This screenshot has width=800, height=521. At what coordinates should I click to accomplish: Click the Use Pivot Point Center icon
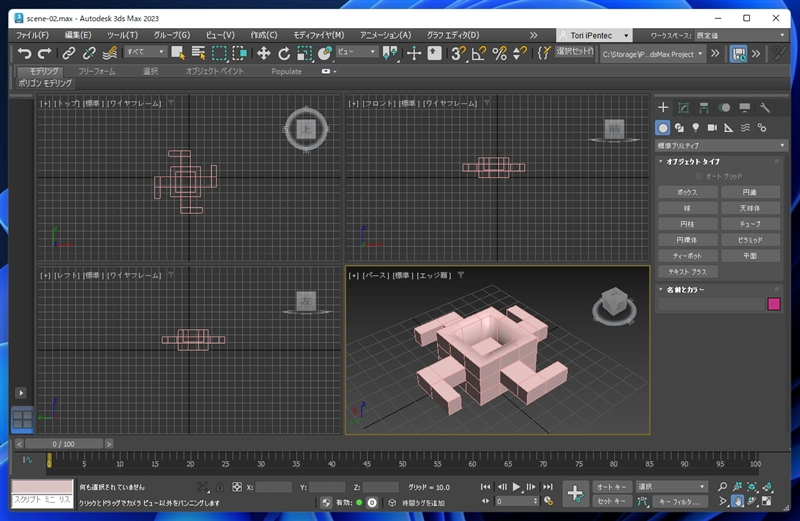tap(390, 53)
